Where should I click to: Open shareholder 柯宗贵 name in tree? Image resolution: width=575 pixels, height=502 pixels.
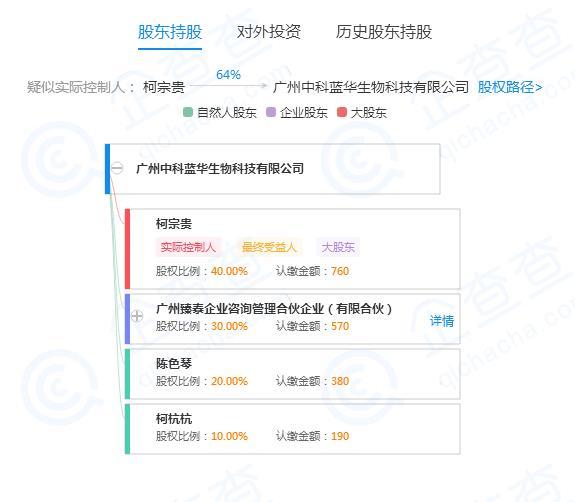point(174,224)
